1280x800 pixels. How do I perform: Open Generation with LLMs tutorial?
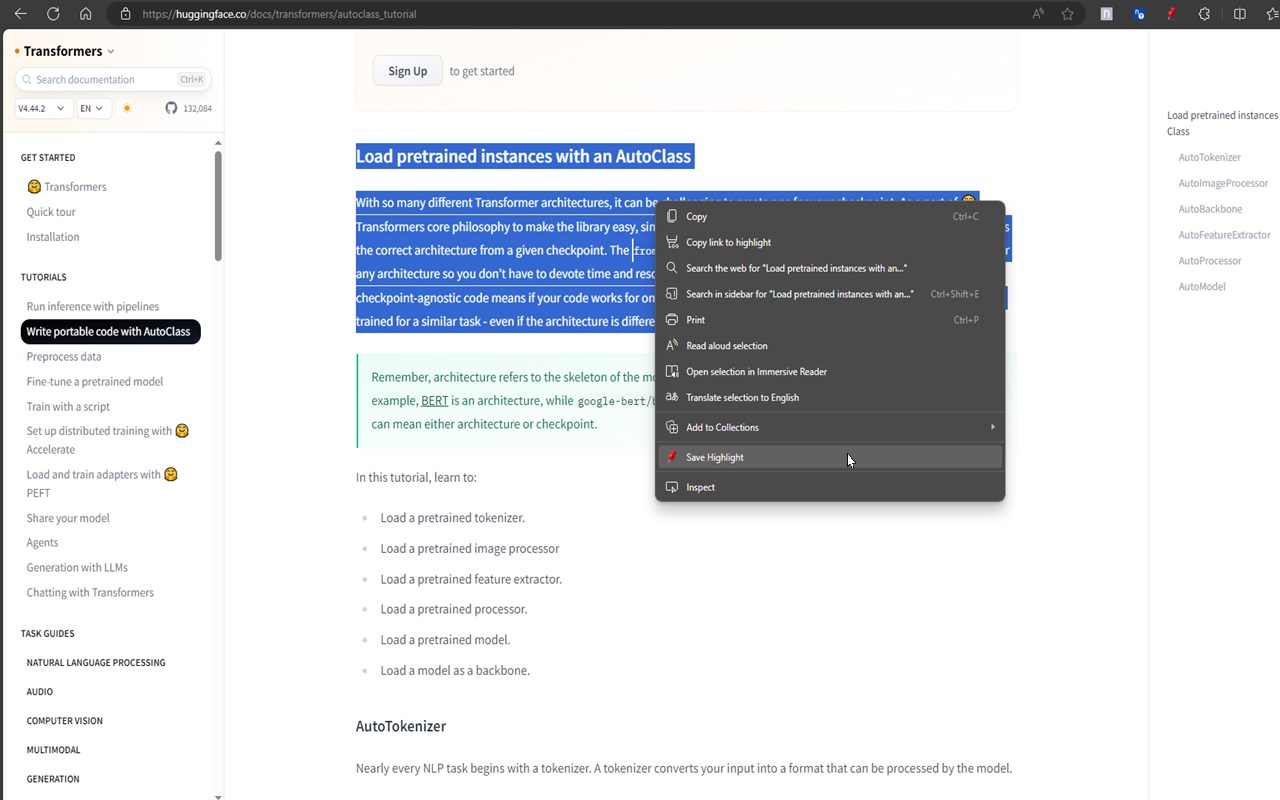point(77,567)
